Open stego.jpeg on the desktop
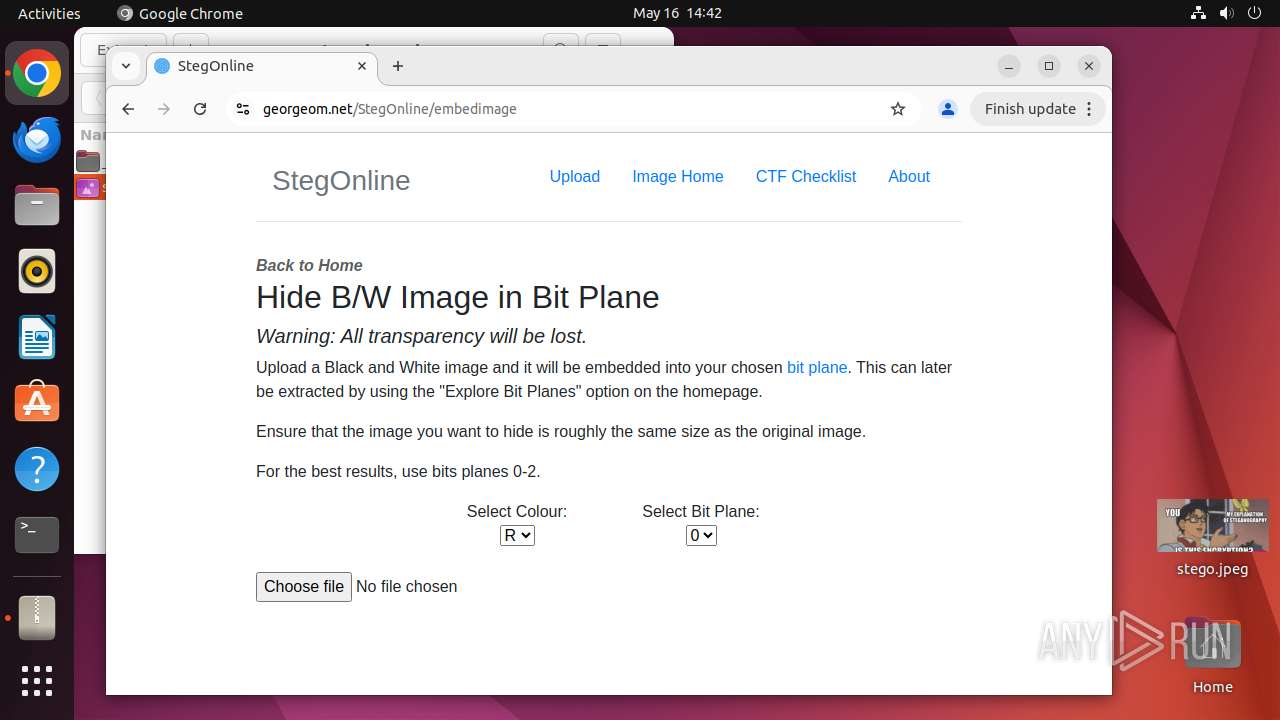The height and width of the screenshot is (720, 1280). tap(1212, 538)
